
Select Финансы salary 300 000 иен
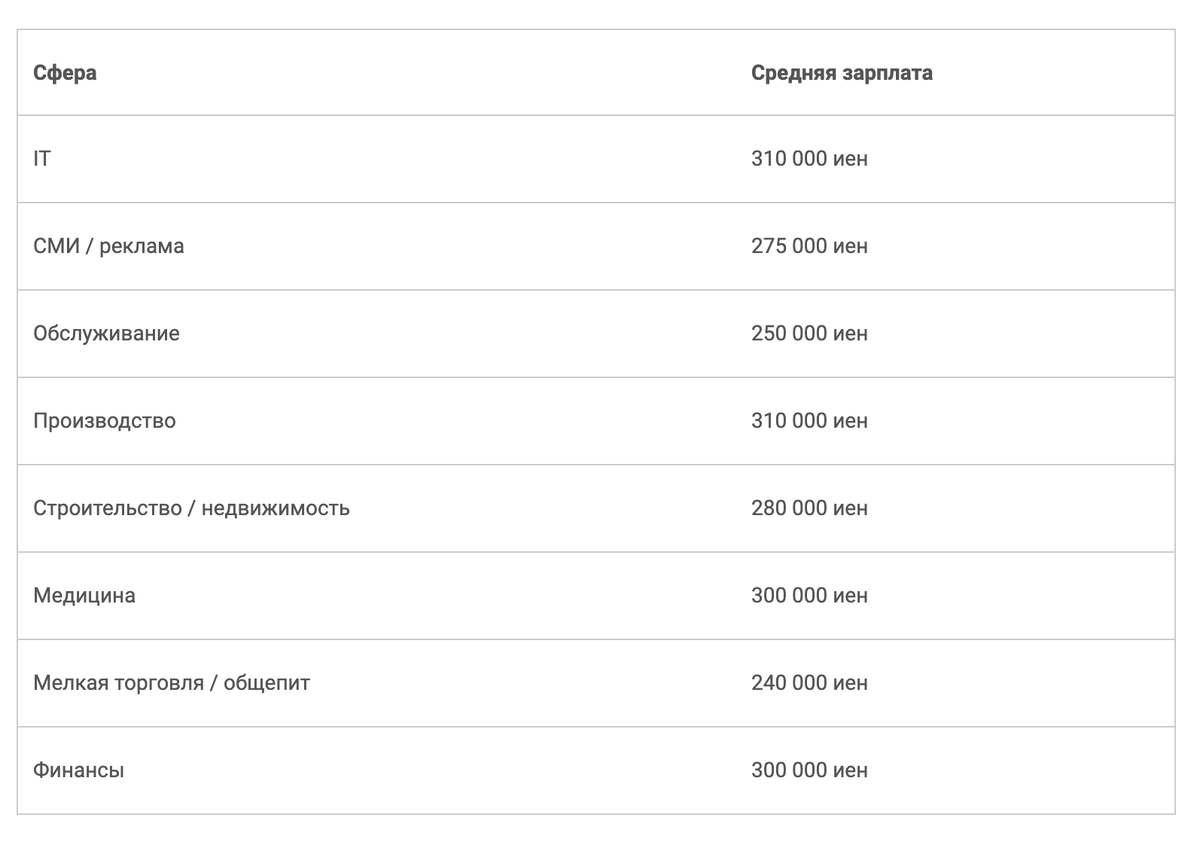(809, 771)
